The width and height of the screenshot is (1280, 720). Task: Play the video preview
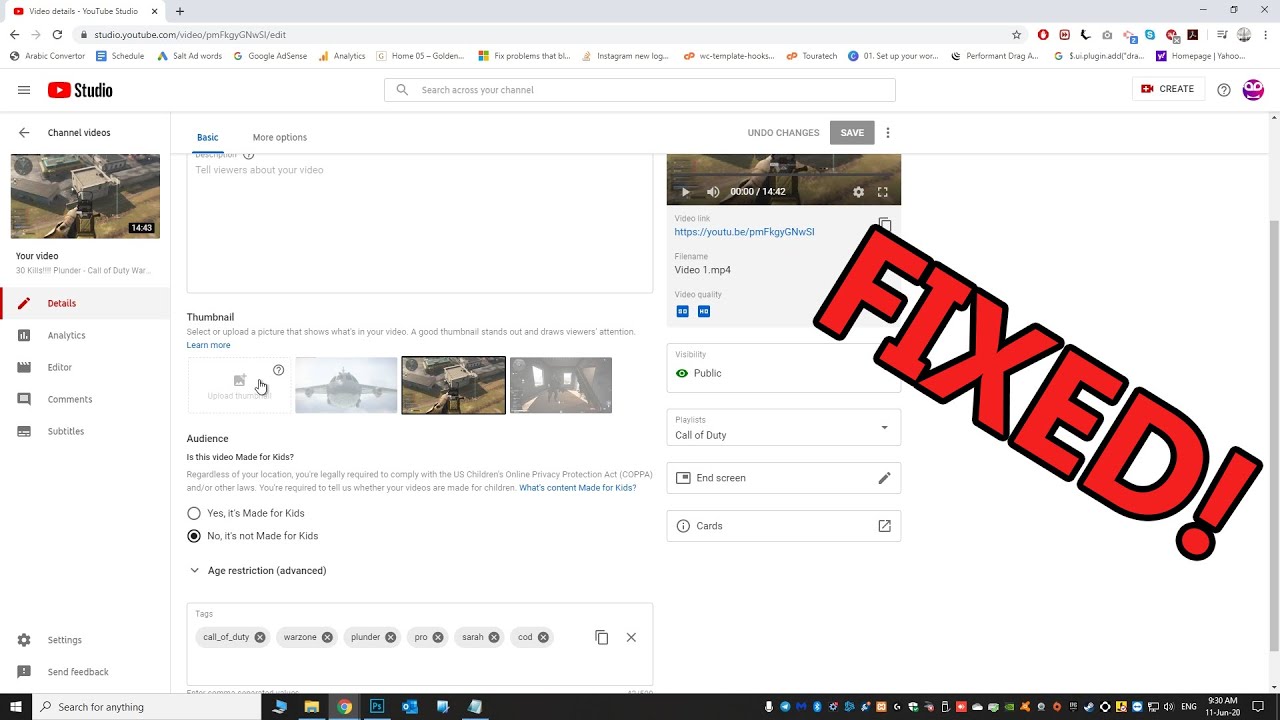pyautogui.click(x=685, y=192)
